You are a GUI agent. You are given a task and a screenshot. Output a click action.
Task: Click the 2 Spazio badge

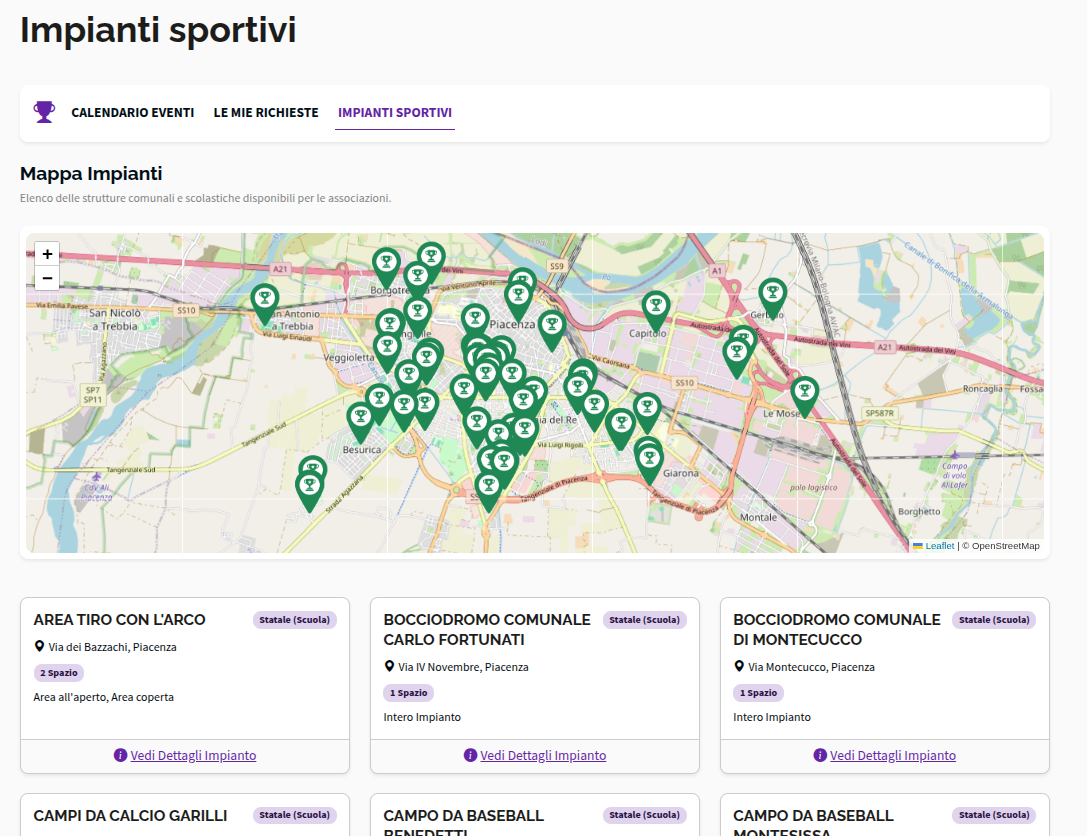(x=59, y=673)
